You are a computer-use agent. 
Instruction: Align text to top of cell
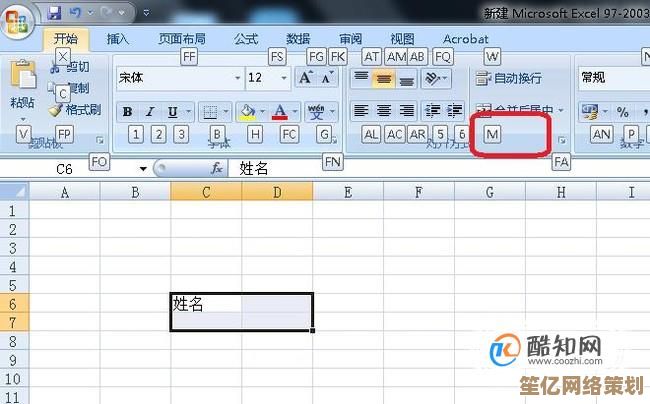point(361,78)
